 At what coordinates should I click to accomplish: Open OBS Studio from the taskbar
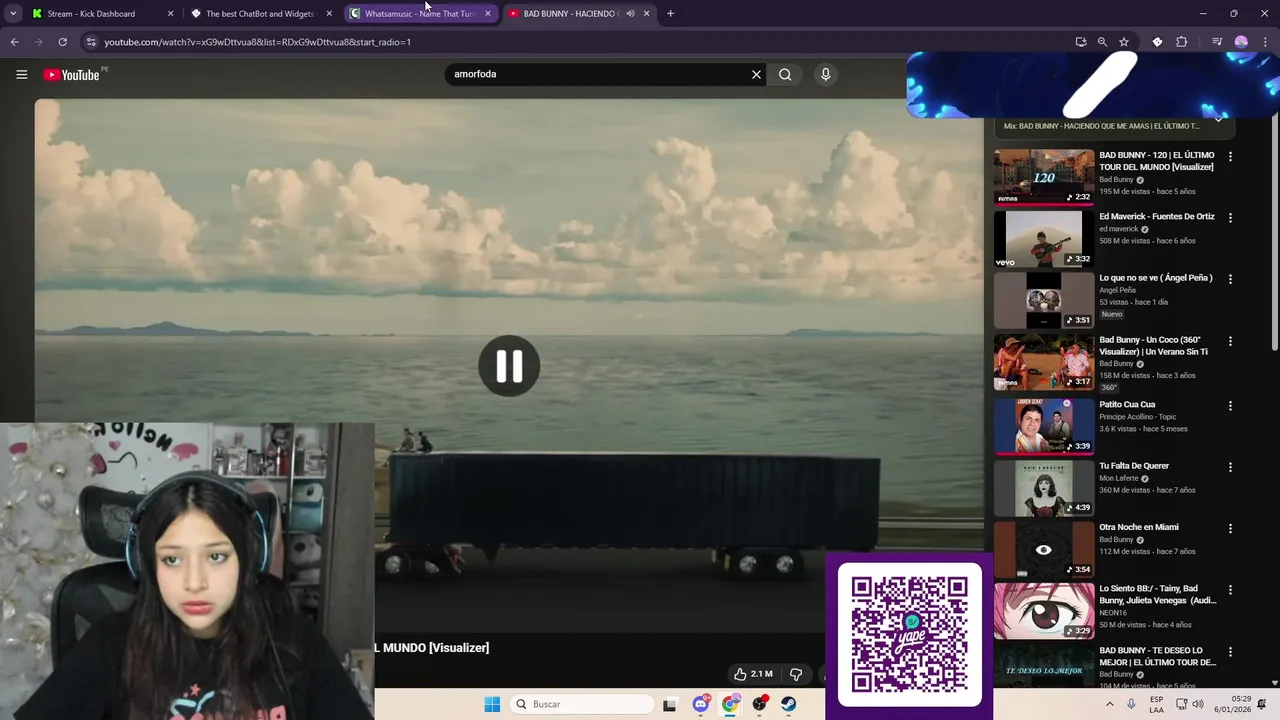pyautogui.click(x=760, y=704)
